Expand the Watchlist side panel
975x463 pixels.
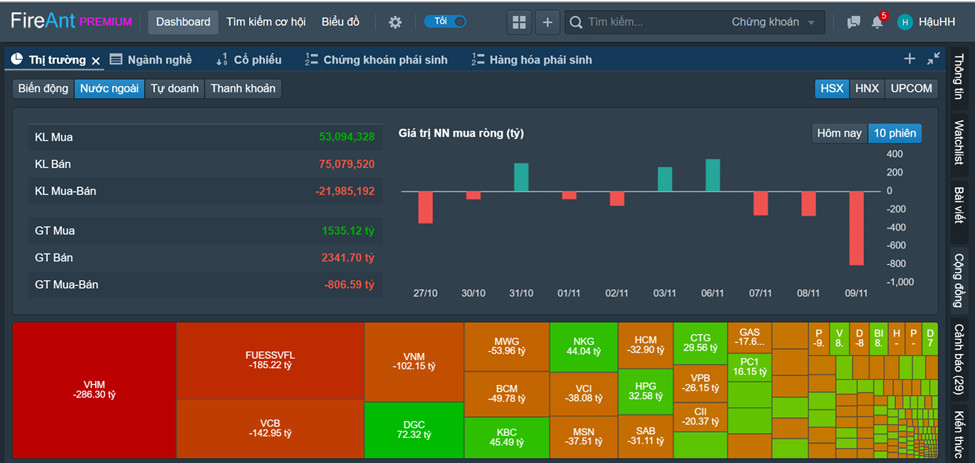[958, 142]
